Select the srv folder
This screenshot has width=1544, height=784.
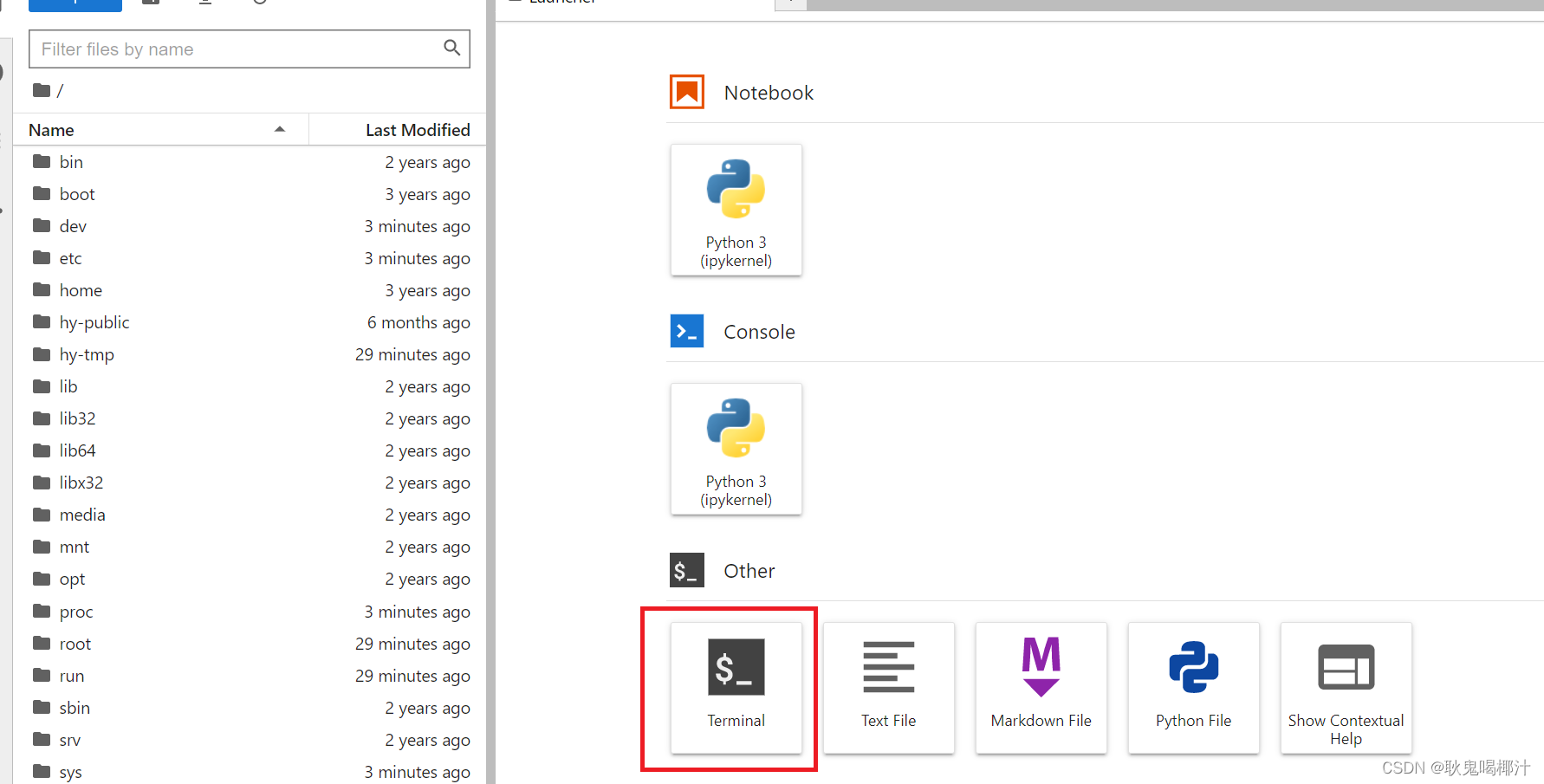tap(250, 740)
